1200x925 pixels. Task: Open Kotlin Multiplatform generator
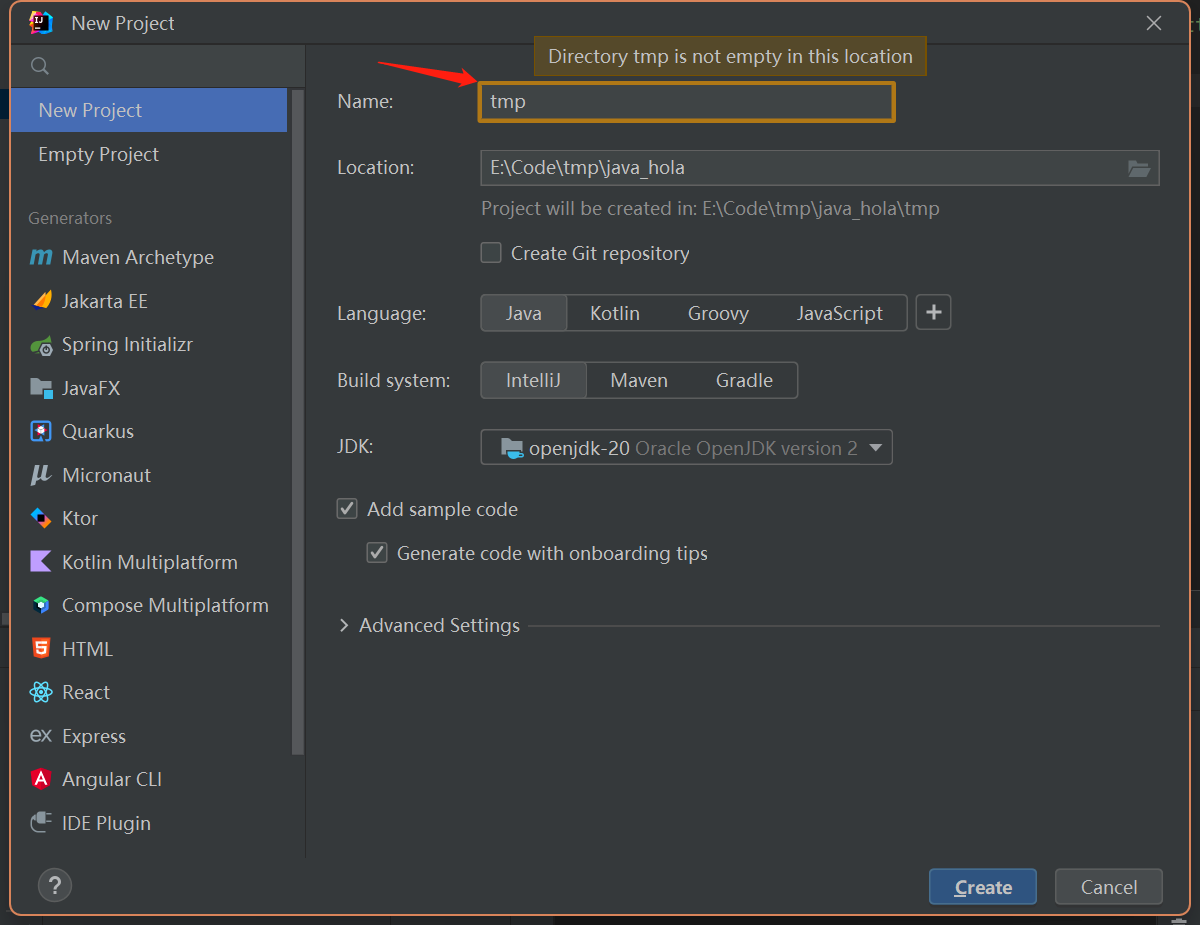click(x=149, y=562)
